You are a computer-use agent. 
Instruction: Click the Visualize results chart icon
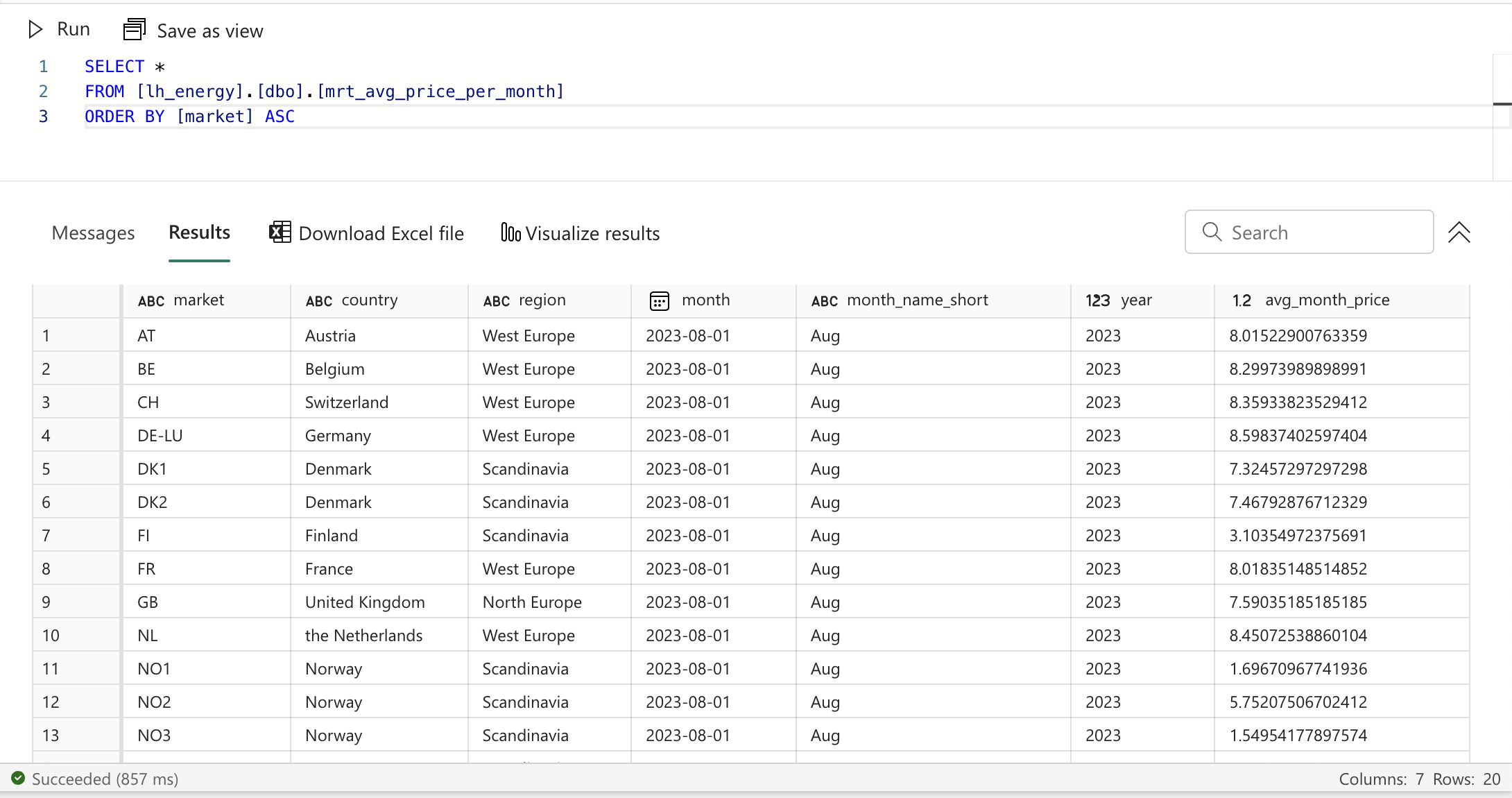510,232
